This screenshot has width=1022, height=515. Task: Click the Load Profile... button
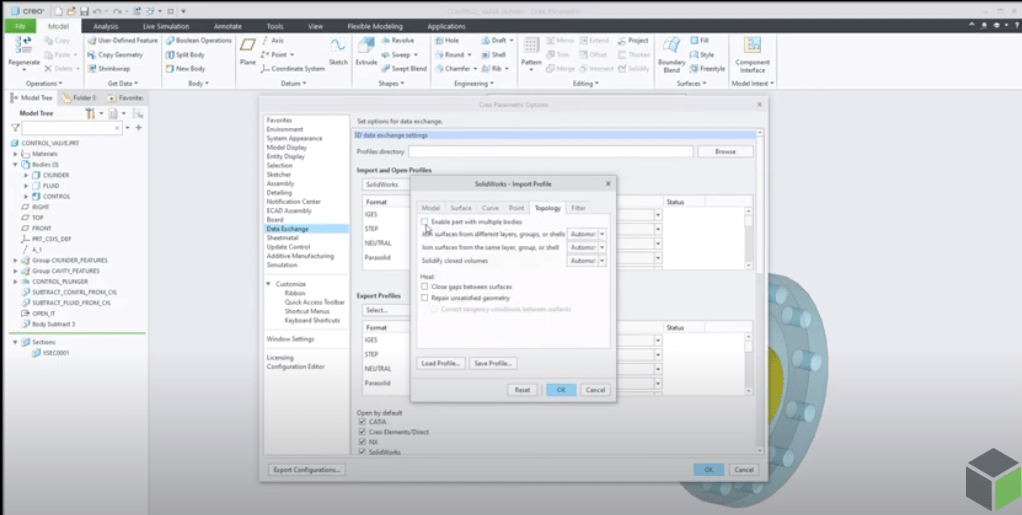click(440, 363)
